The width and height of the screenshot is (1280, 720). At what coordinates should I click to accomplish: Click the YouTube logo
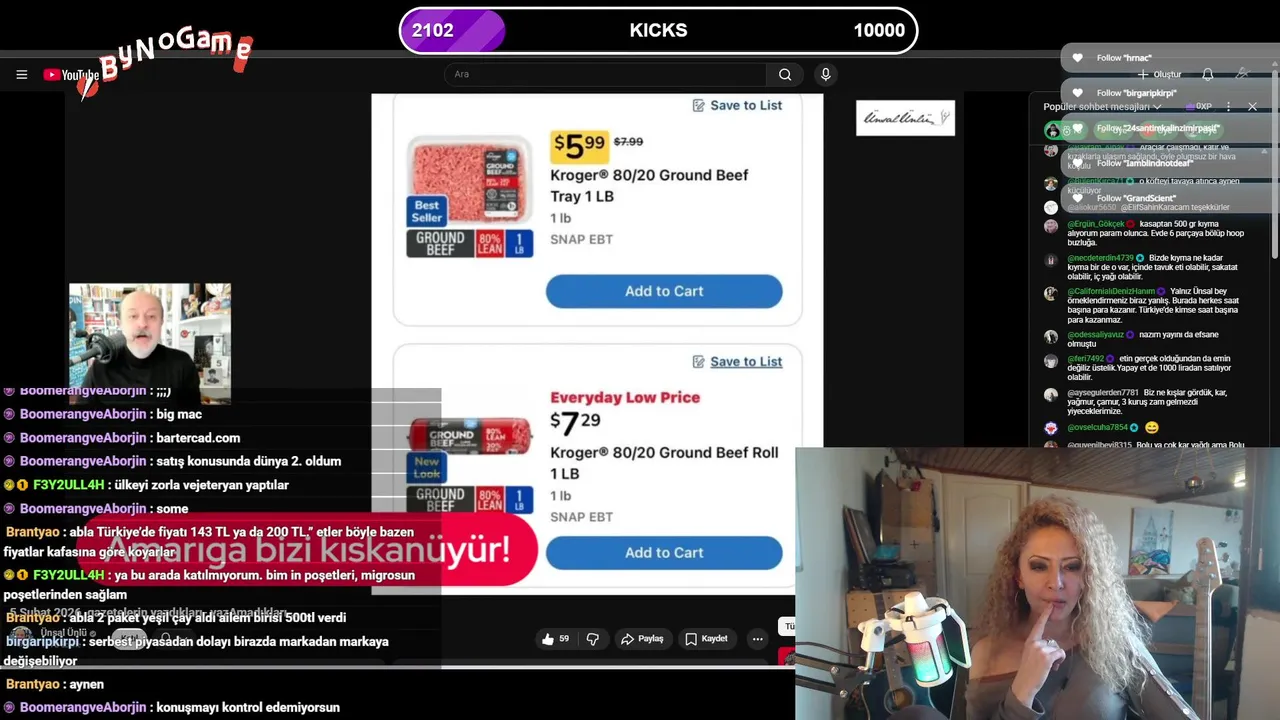(x=70, y=75)
